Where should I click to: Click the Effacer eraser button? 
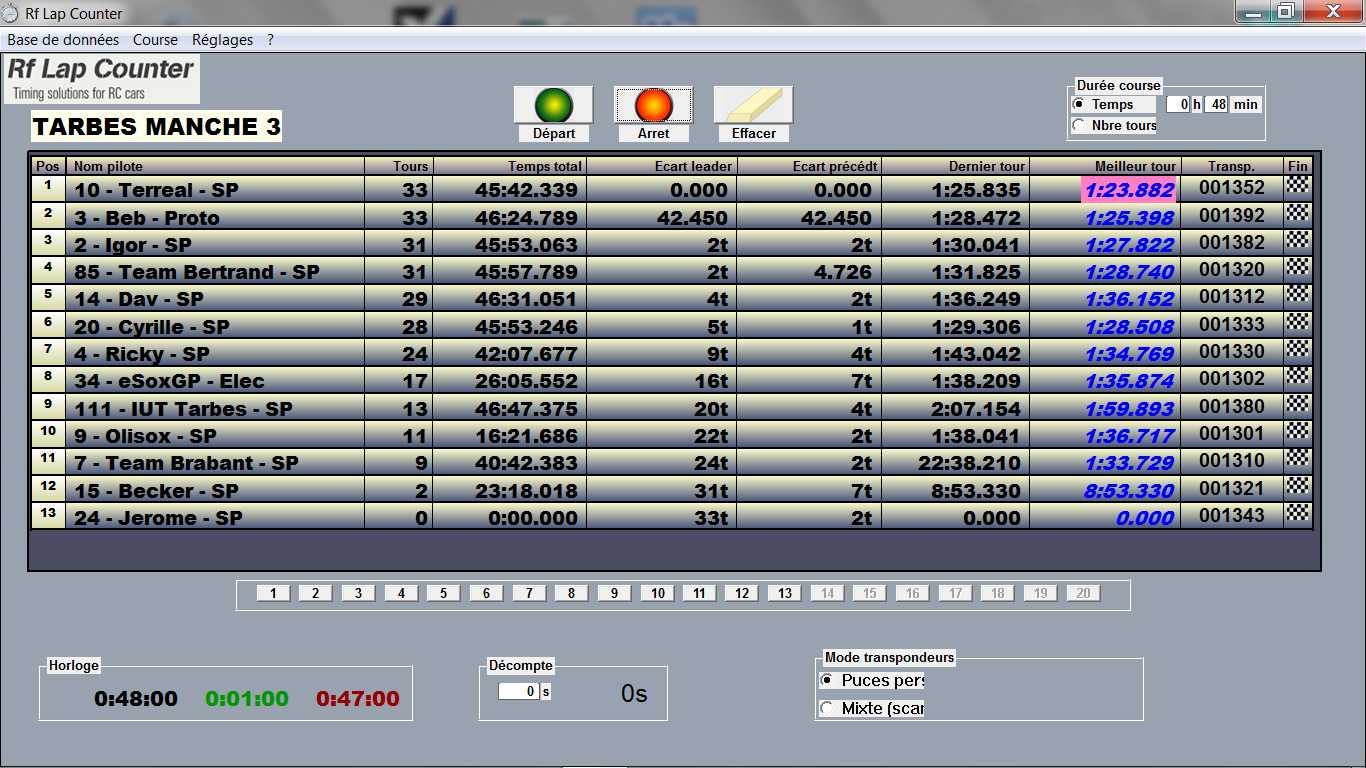[x=753, y=105]
